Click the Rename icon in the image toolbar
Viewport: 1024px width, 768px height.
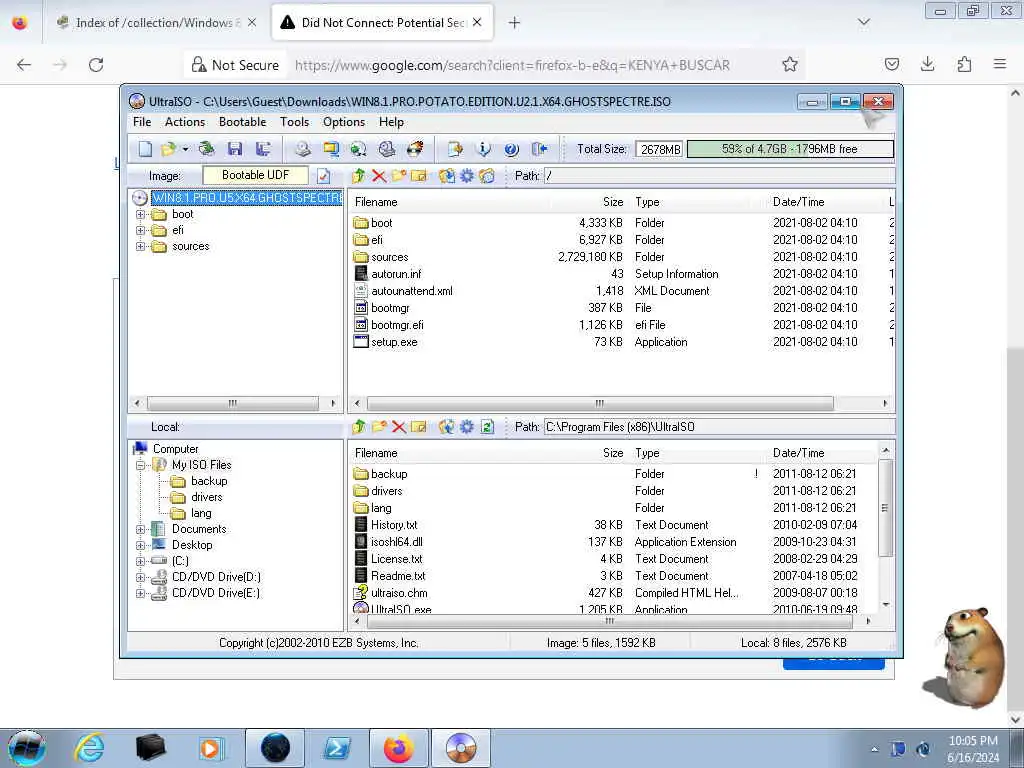point(419,176)
